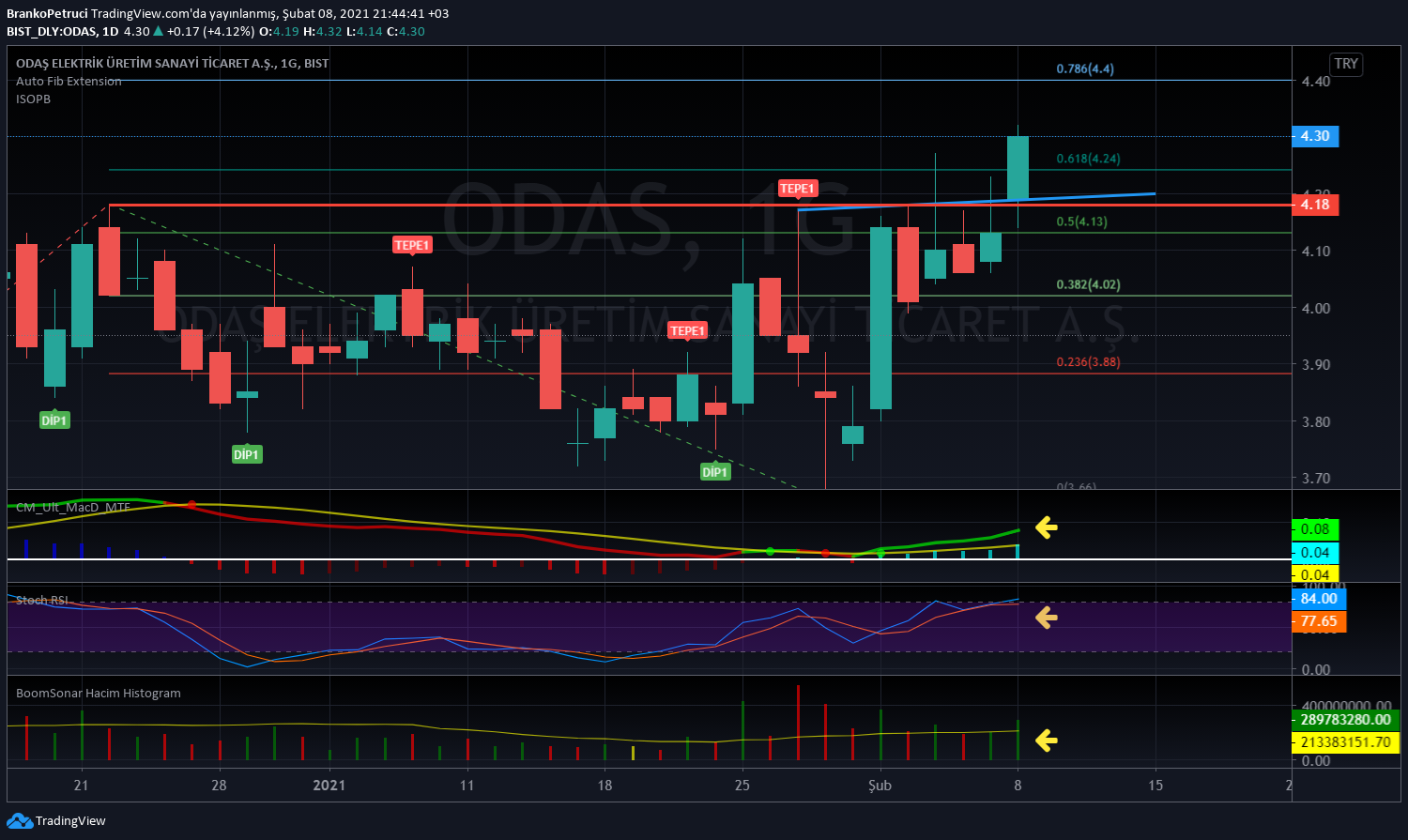Image resolution: width=1408 pixels, height=840 pixels.
Task: Click the 4.40 price axis label
Action: (x=1316, y=81)
